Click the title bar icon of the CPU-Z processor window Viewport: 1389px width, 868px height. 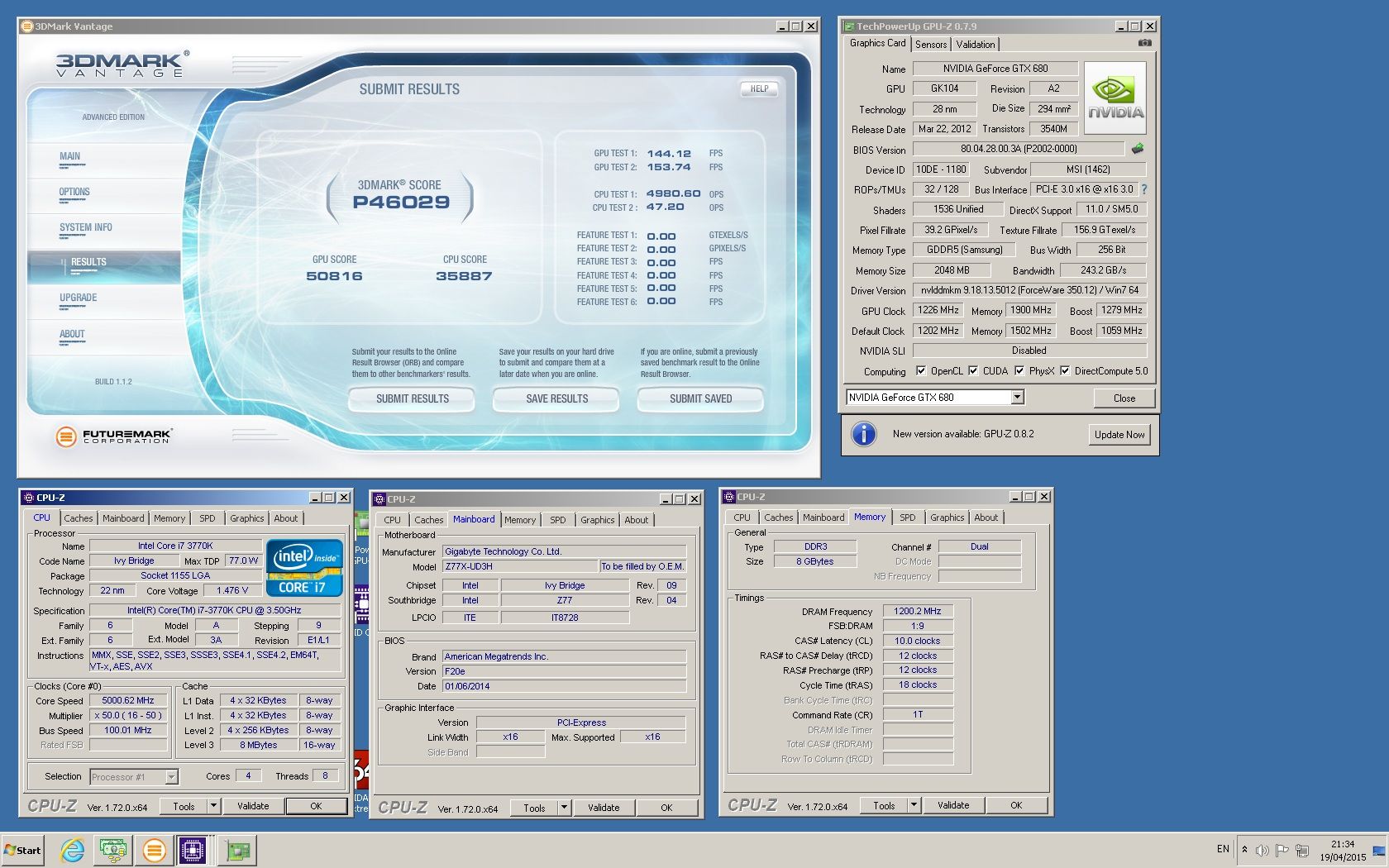coord(29,498)
